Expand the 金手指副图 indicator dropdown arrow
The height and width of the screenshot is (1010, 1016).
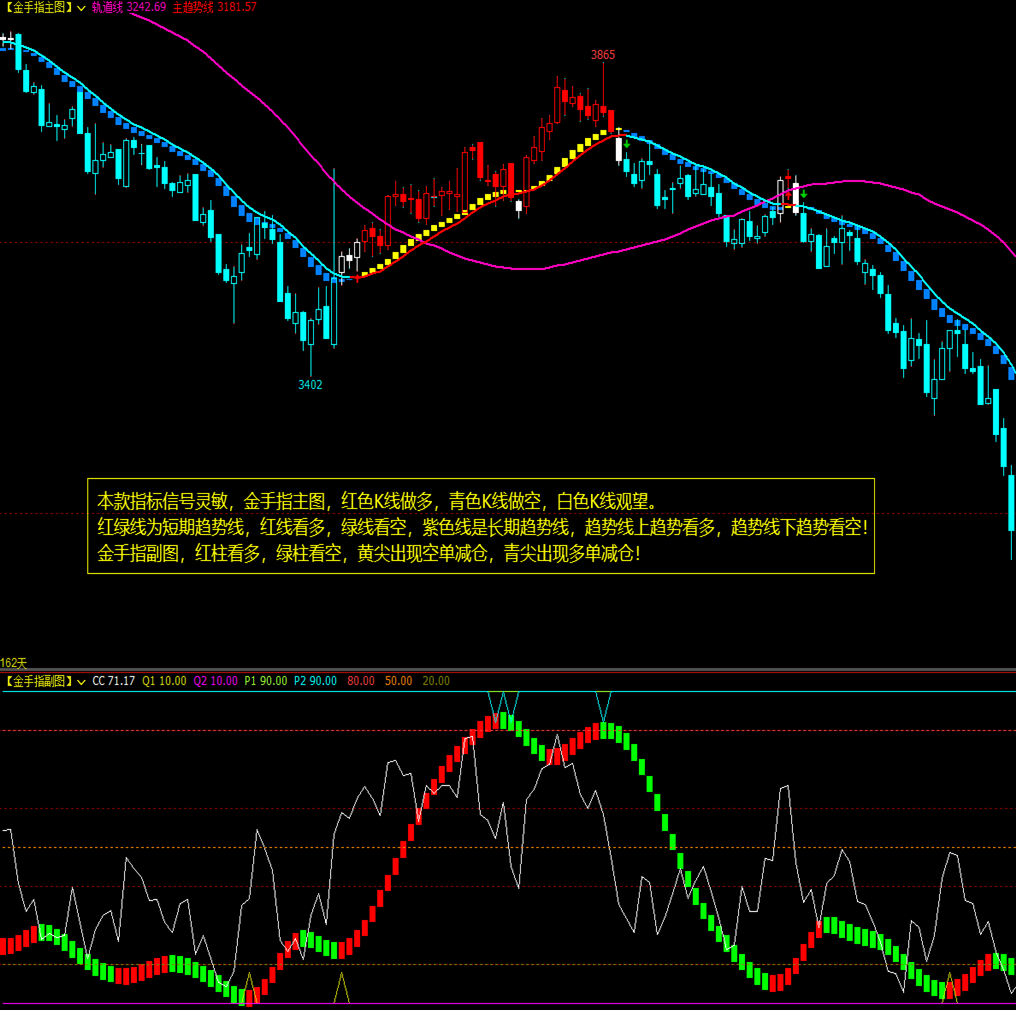(x=81, y=681)
